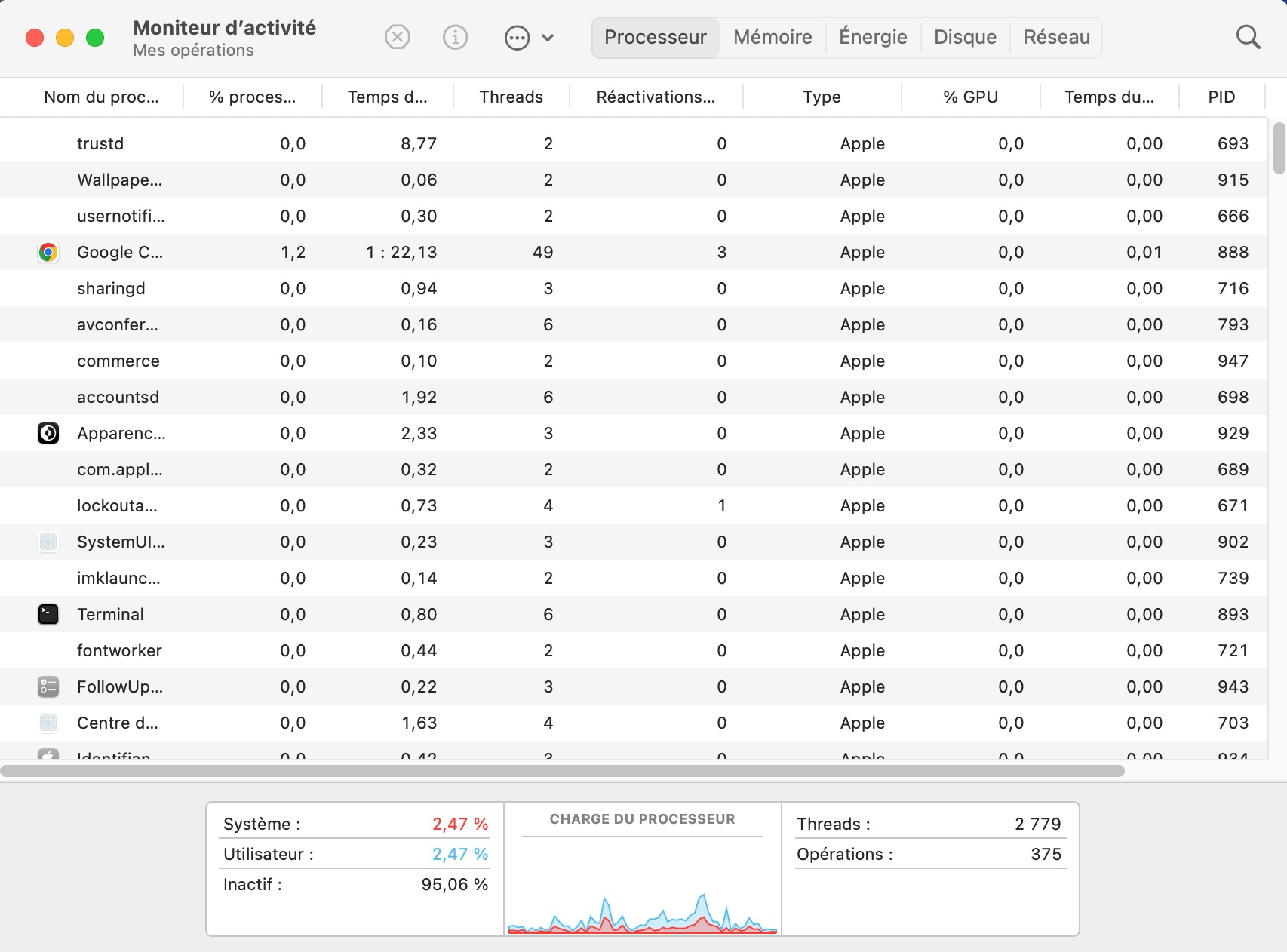1287x952 pixels.
Task: Select the Wallpape... process row
Action: coord(633,180)
